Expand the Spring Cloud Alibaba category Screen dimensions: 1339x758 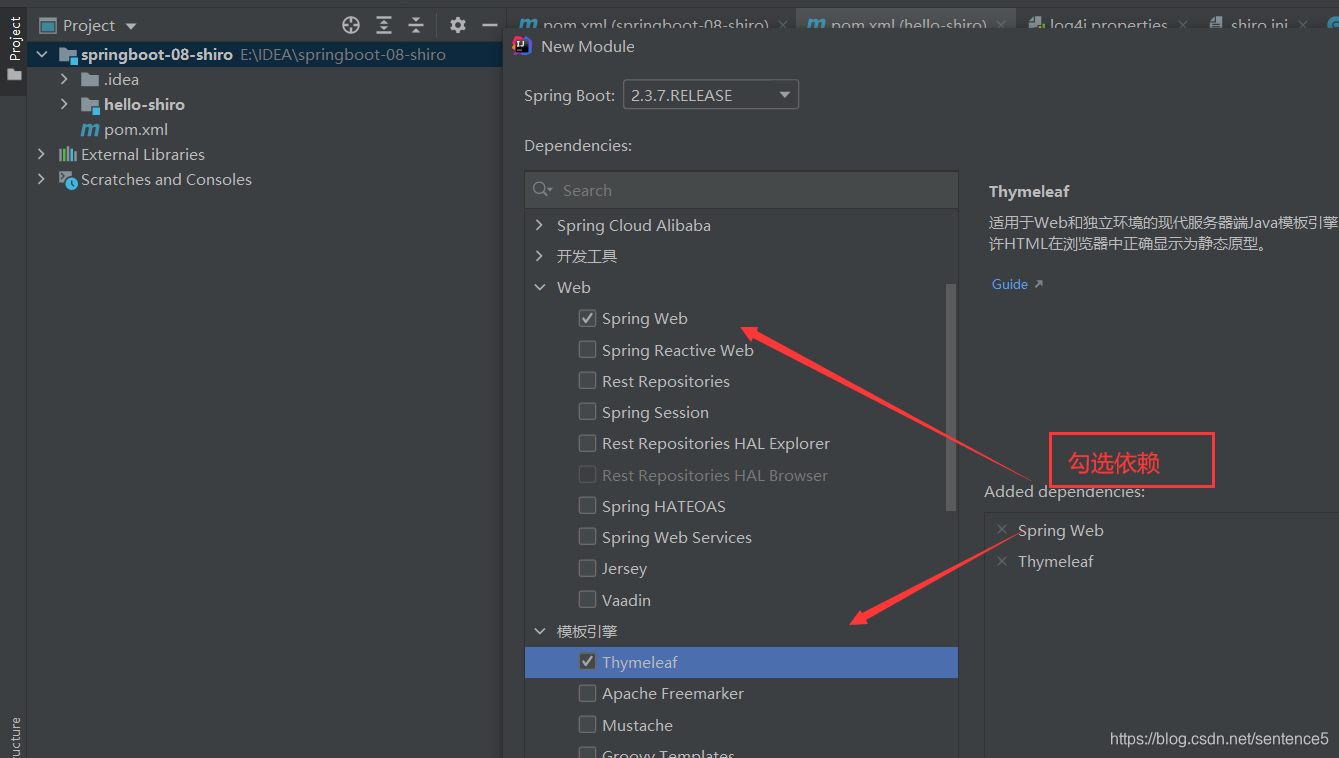540,225
